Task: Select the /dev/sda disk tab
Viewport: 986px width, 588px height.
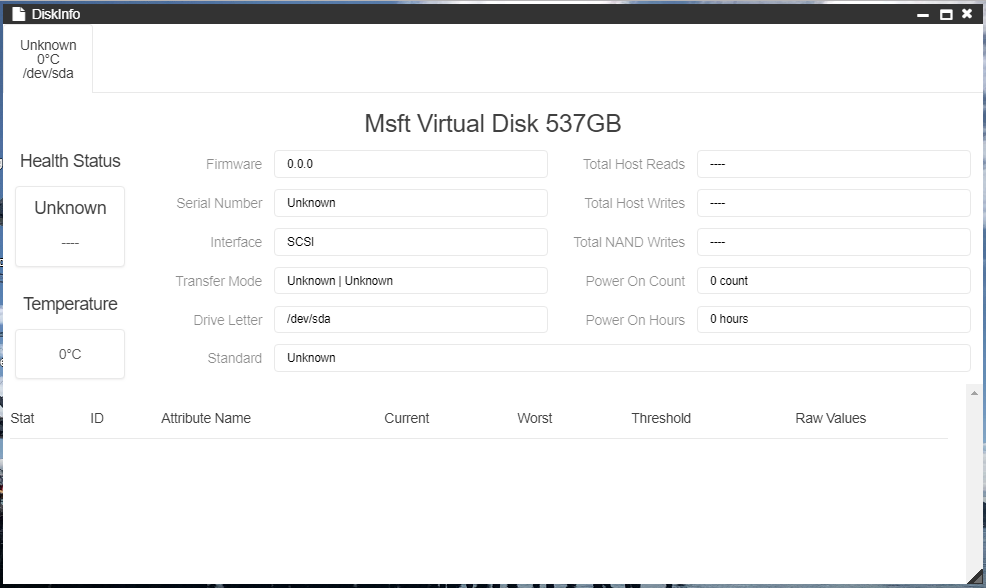Action: 48,59
